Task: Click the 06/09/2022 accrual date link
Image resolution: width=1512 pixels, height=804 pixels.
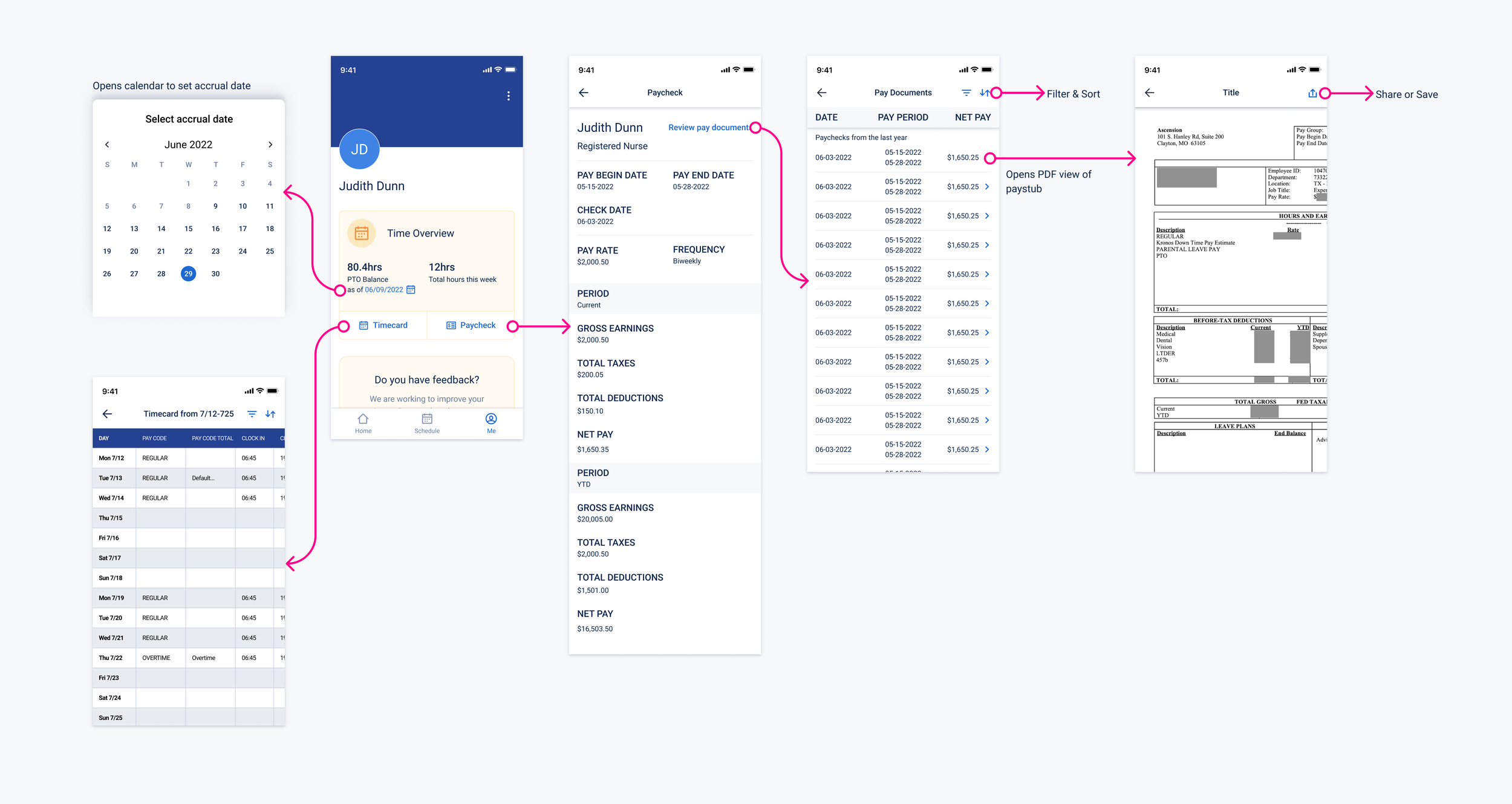Action: 383,290
